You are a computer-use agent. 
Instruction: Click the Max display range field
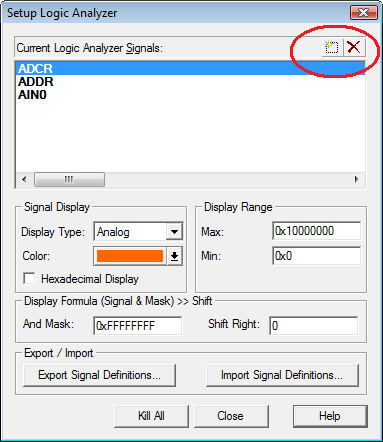316,231
